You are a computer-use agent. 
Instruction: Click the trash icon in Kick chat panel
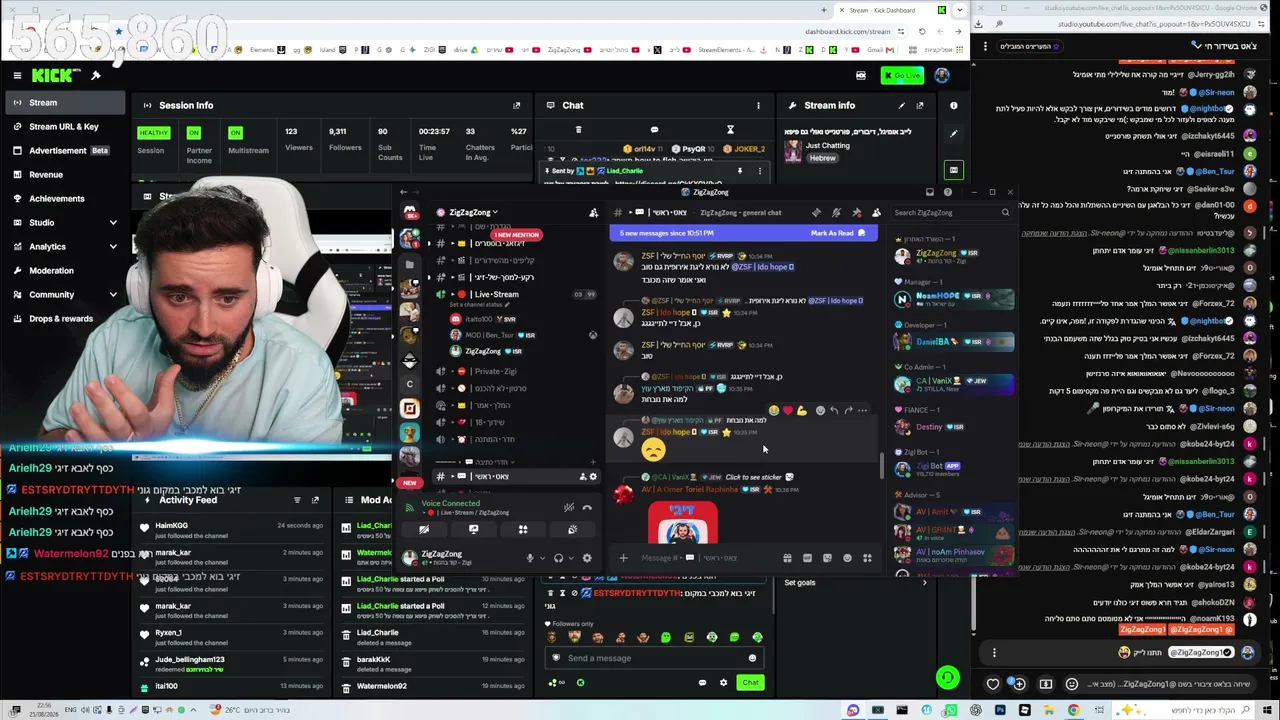click(578, 130)
